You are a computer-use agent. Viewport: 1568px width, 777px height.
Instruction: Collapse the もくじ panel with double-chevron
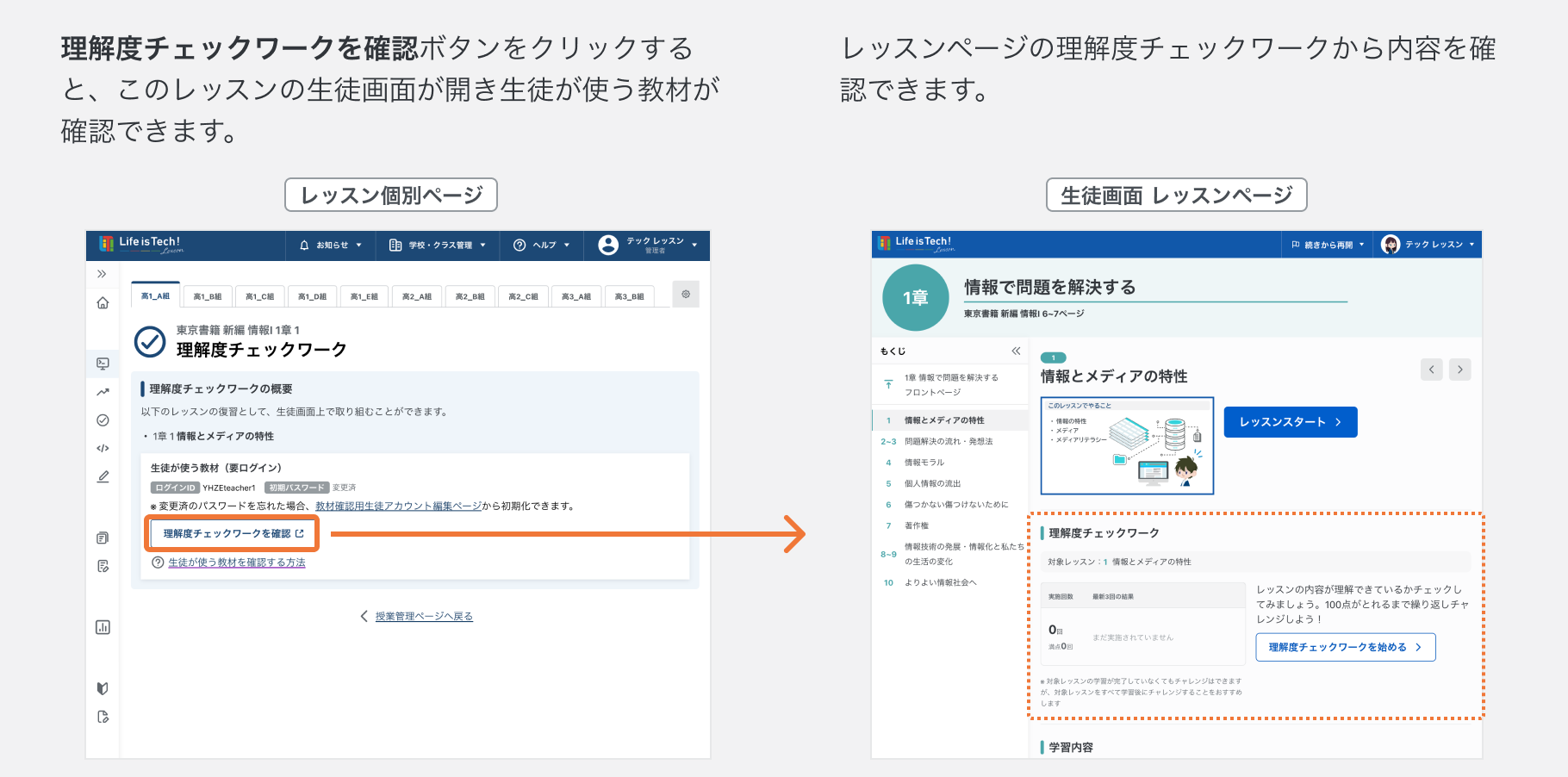tap(1016, 351)
